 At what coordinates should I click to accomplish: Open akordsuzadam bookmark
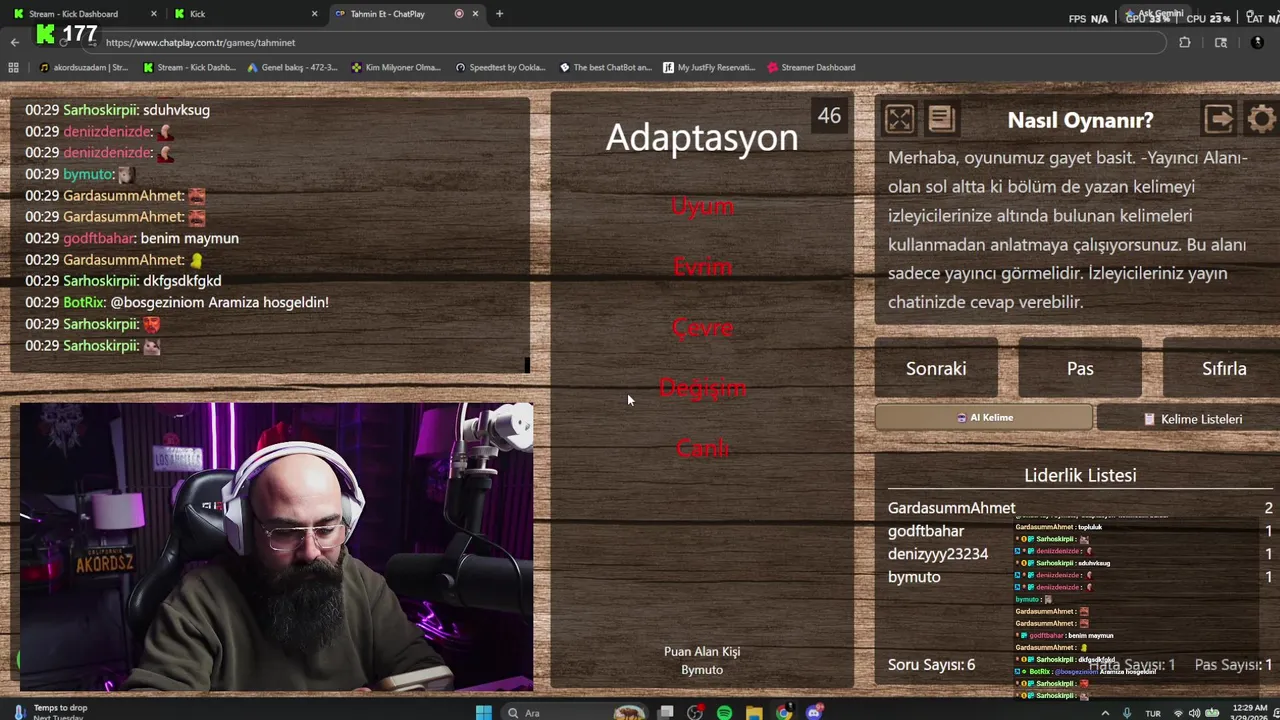click(84, 68)
